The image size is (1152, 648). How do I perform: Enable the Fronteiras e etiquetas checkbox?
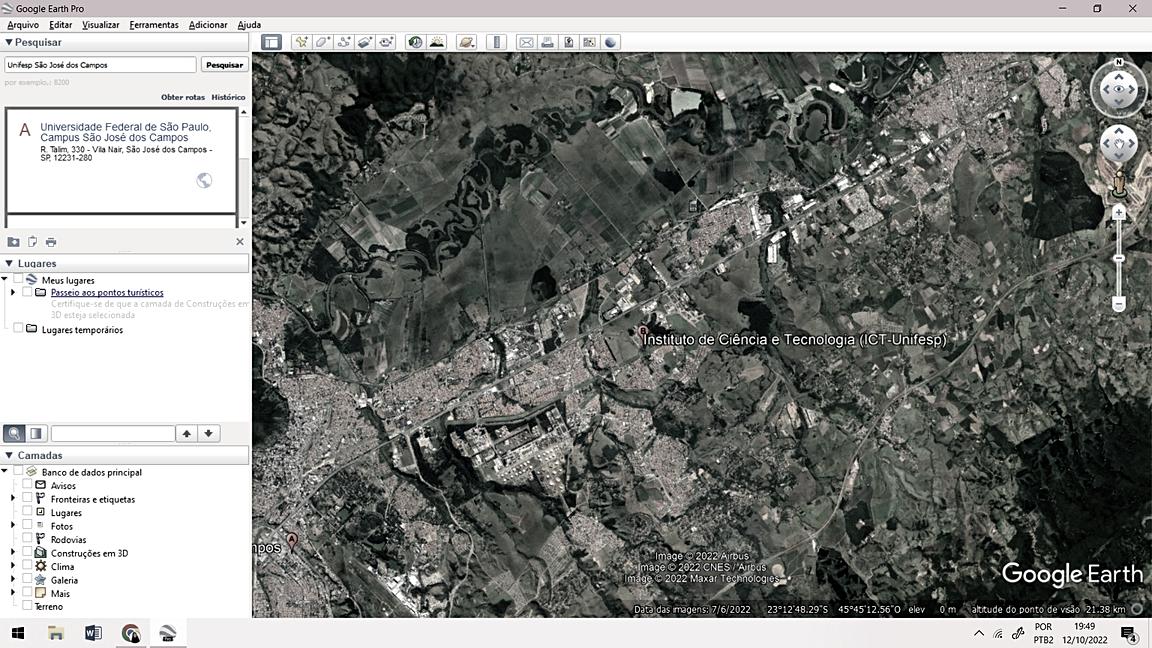pos(27,498)
